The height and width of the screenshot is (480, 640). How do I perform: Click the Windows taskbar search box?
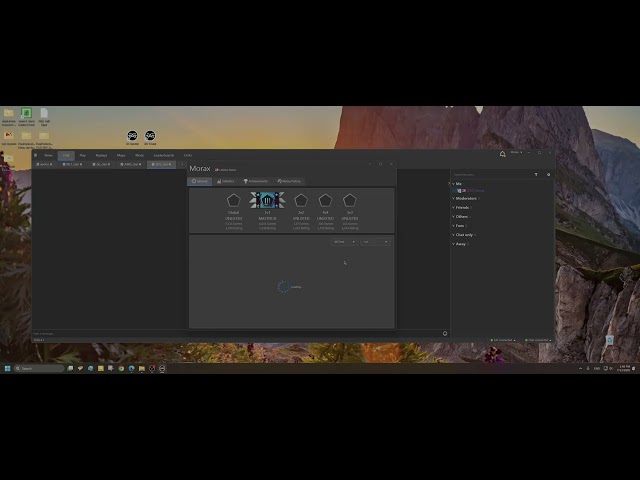(x=39, y=368)
